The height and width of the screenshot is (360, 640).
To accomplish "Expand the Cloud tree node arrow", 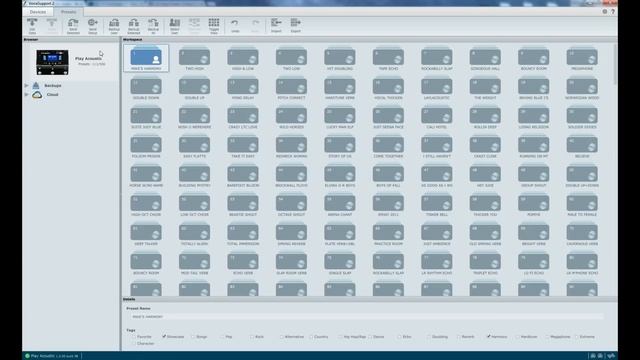I will pos(27,94).
